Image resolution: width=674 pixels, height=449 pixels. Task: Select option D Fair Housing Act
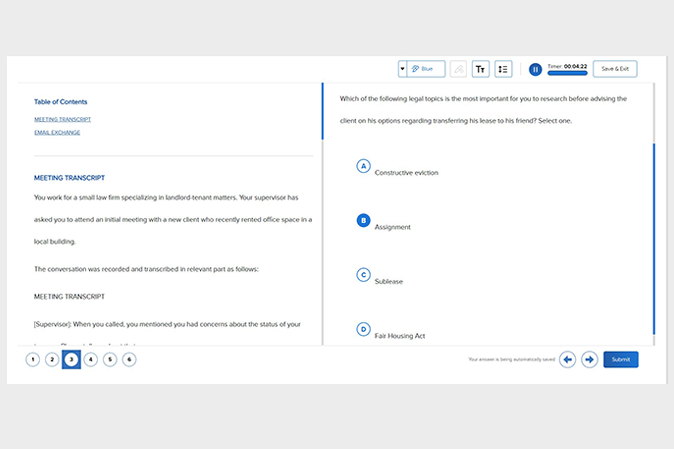tap(364, 329)
